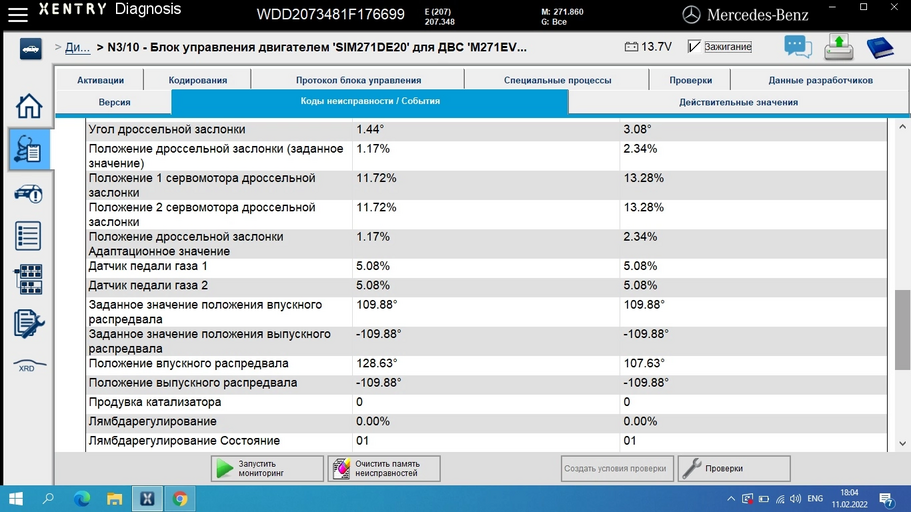Click value 128.63° in the table

(376, 363)
